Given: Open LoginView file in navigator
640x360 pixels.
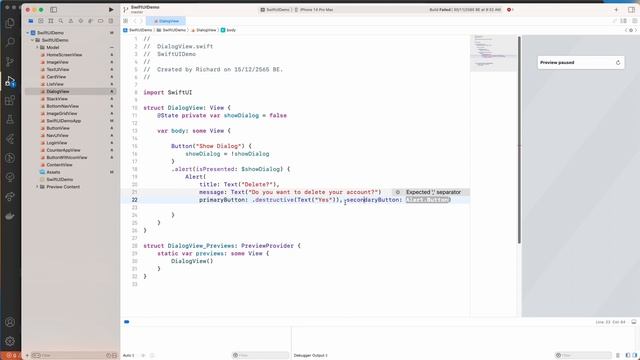Looking at the screenshot, I should coord(56,143).
